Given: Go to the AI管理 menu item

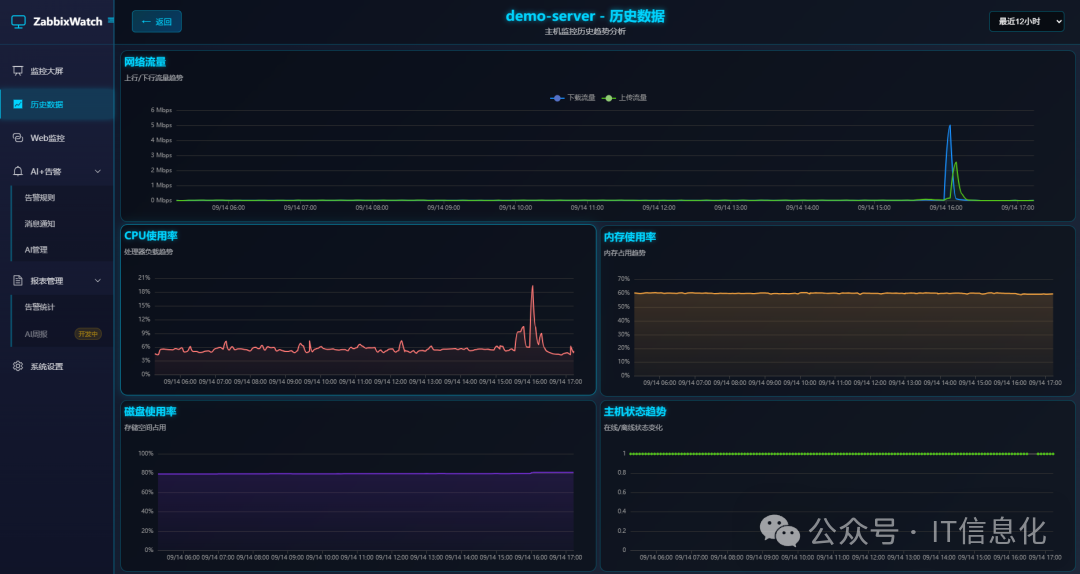Looking at the screenshot, I should (x=36, y=250).
